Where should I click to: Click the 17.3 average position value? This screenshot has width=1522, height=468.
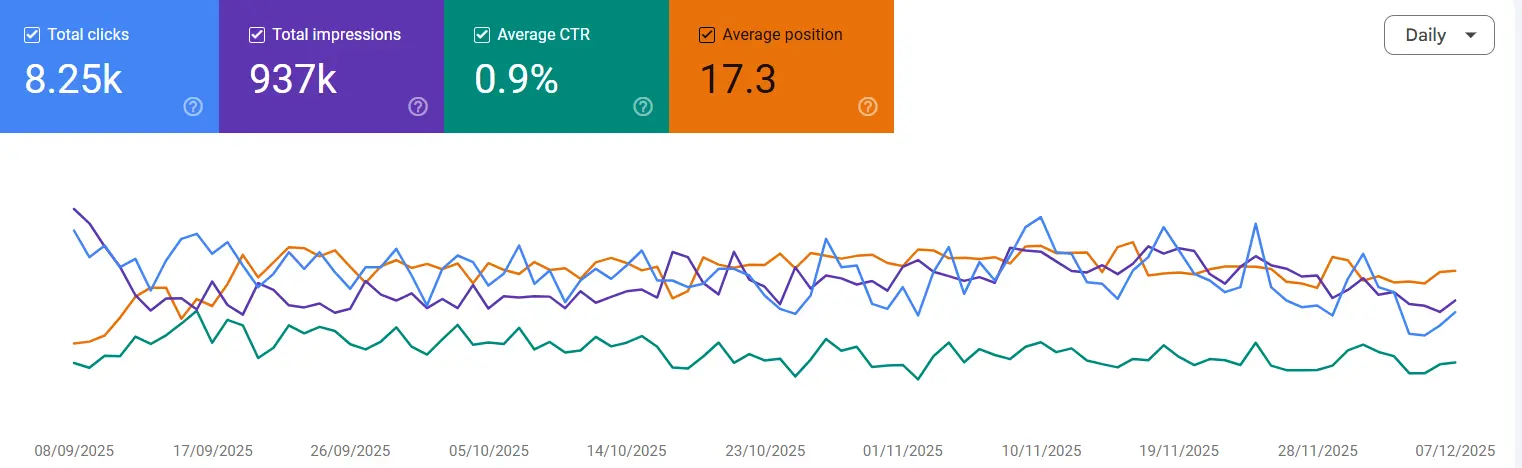pyautogui.click(x=737, y=80)
